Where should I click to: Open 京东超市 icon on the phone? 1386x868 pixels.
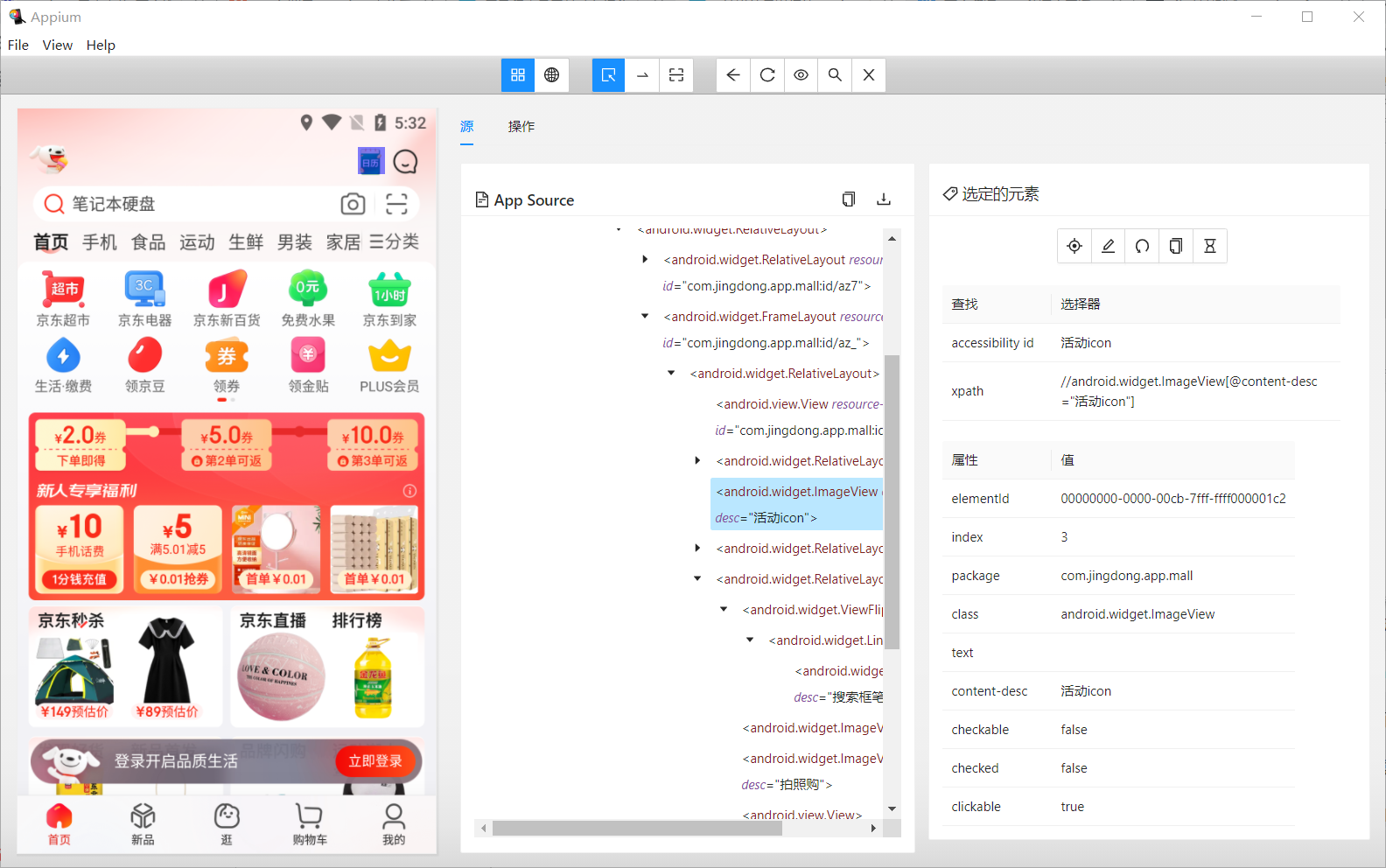tap(63, 299)
